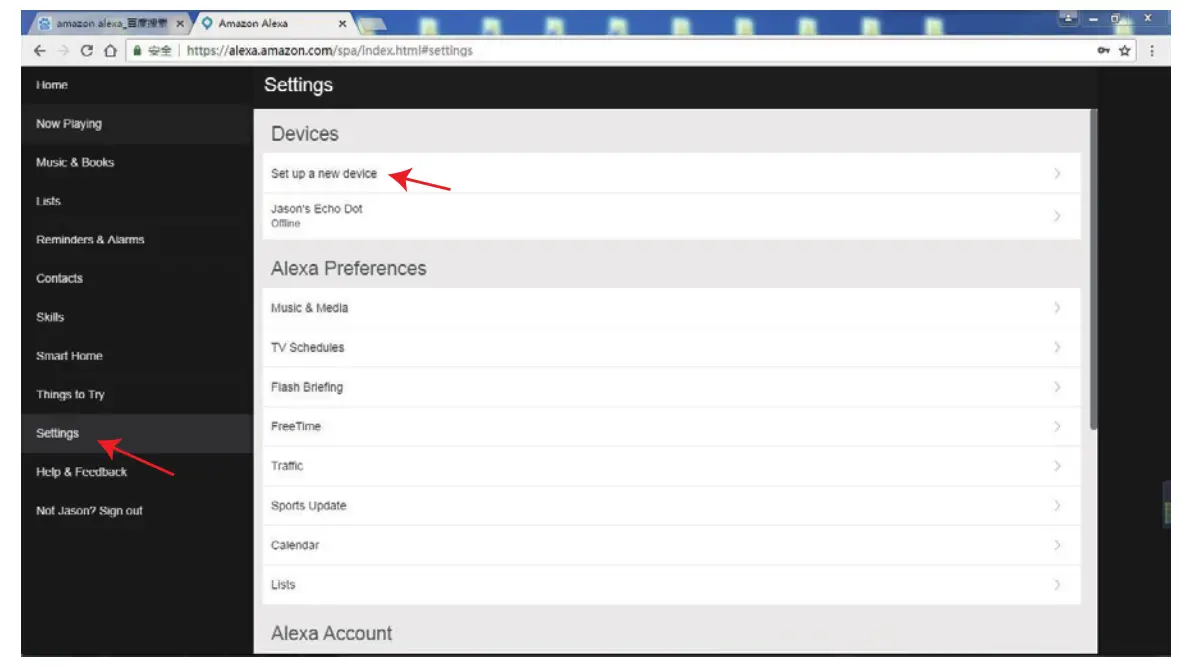Open Jason's Echo Dot settings
This screenshot has width=1181, height=666.
click(x=671, y=216)
